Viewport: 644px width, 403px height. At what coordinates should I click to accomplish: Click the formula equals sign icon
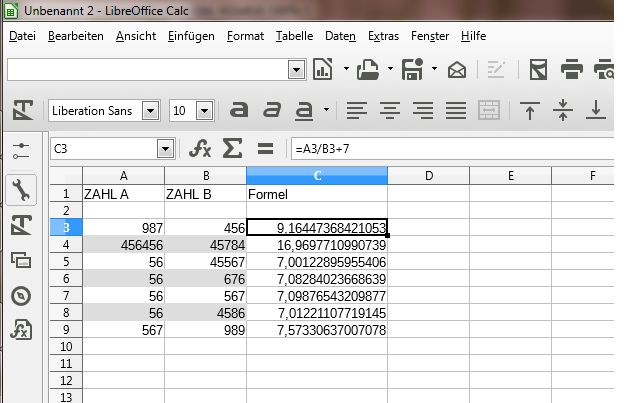coord(265,148)
